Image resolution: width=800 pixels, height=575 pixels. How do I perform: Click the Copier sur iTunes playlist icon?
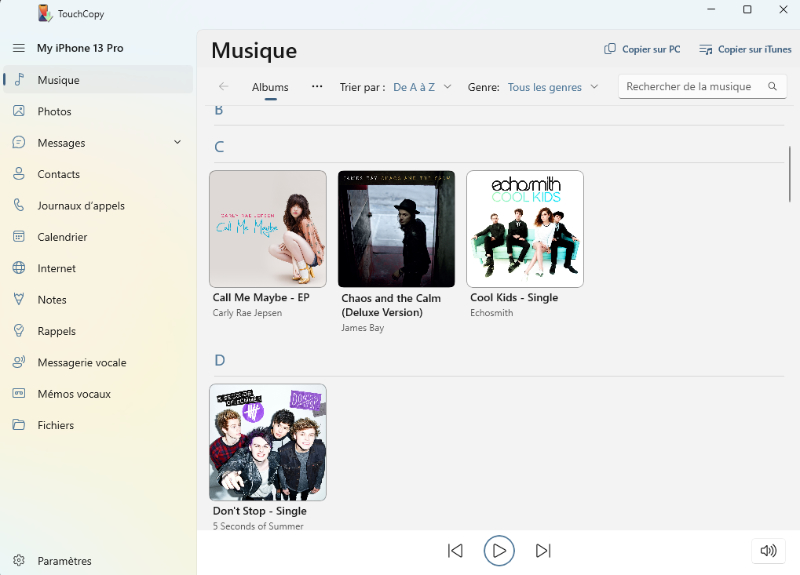tap(706, 49)
